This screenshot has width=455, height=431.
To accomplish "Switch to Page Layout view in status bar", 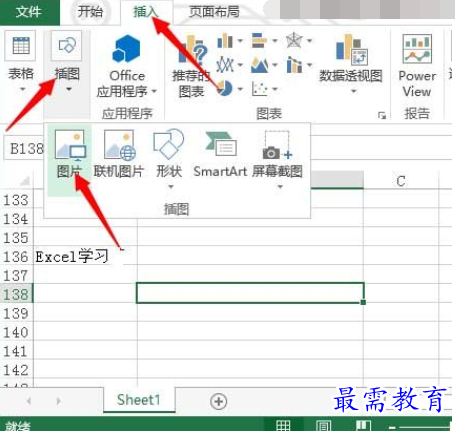I will click(x=323, y=425).
